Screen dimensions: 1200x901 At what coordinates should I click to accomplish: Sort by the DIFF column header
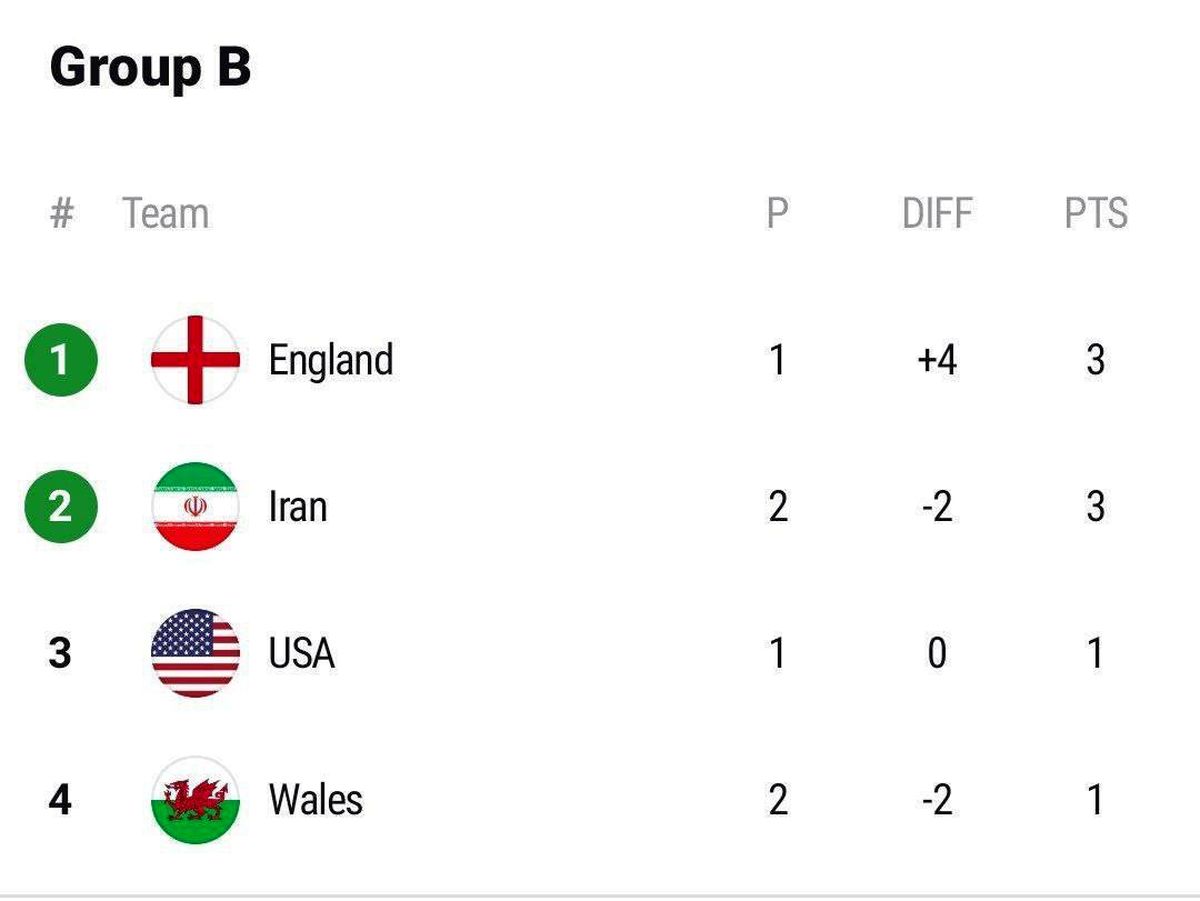click(937, 213)
